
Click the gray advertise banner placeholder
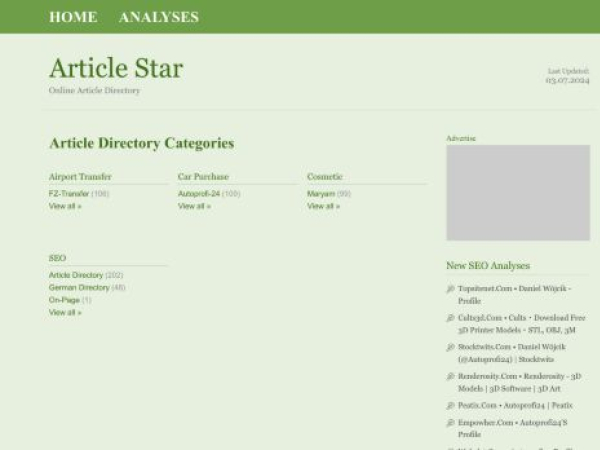click(x=517, y=193)
